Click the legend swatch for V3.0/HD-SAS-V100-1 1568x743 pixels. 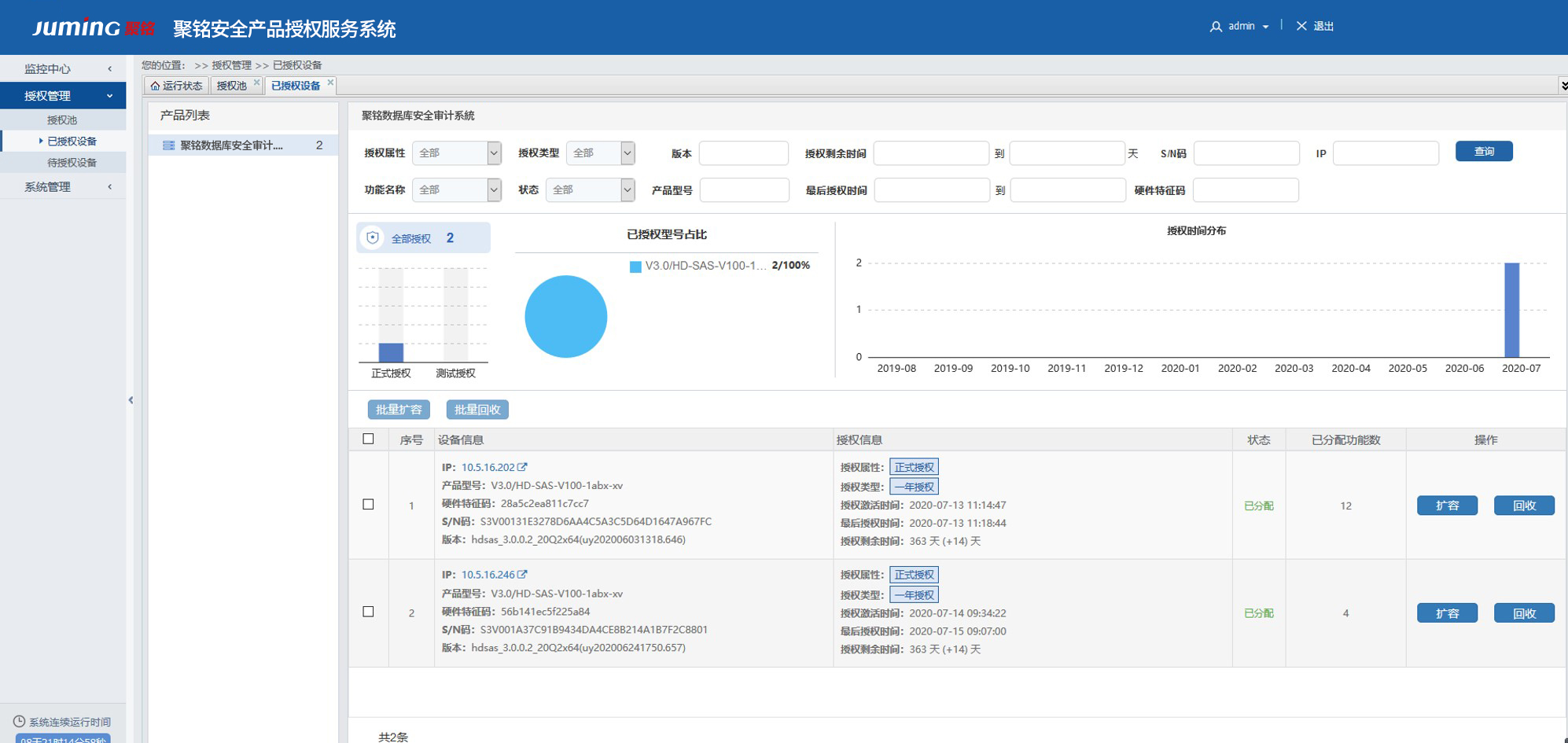635,267
